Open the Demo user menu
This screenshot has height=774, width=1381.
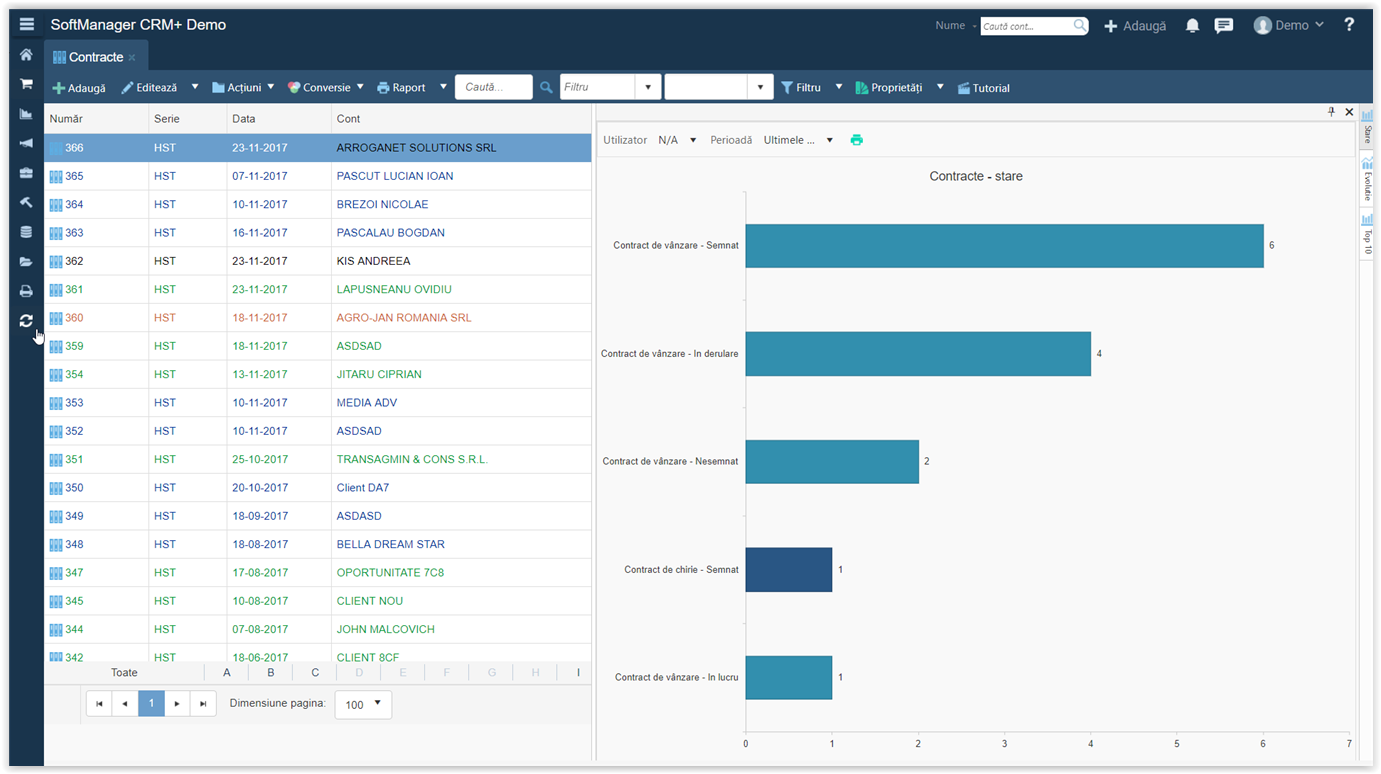point(1289,26)
